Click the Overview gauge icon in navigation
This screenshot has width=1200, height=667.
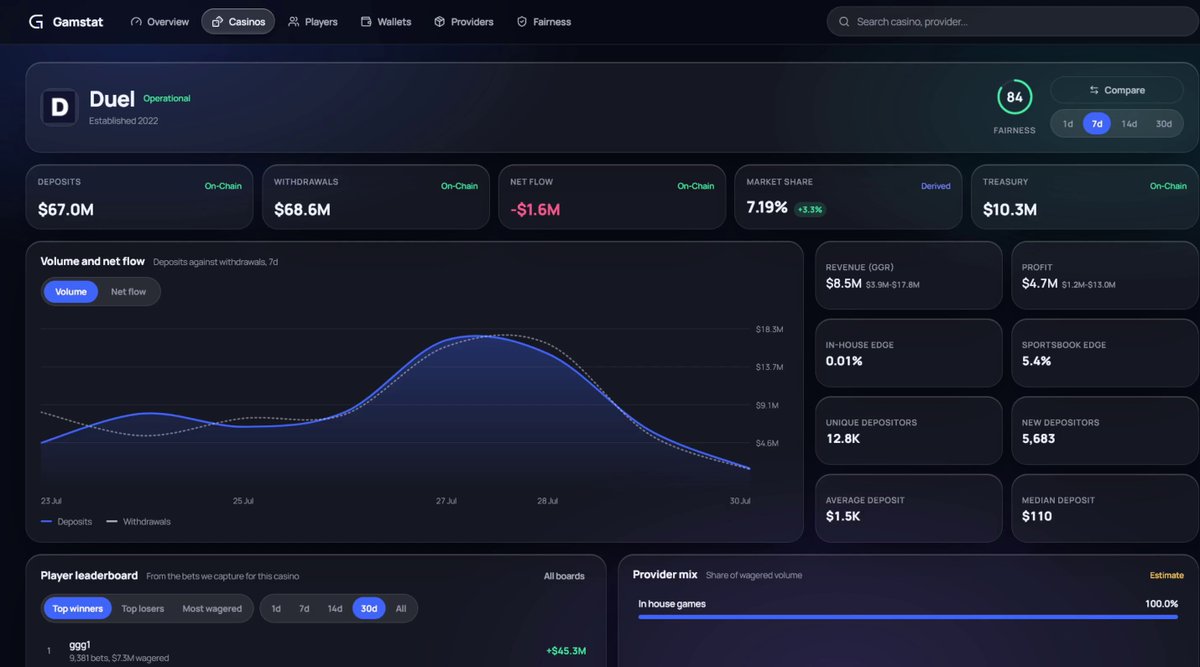[136, 21]
